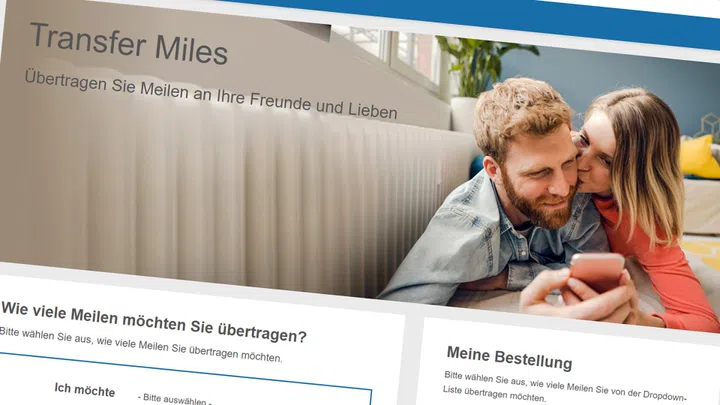Click the smartphone in the hero photo
The width and height of the screenshot is (720, 405).
click(x=597, y=271)
